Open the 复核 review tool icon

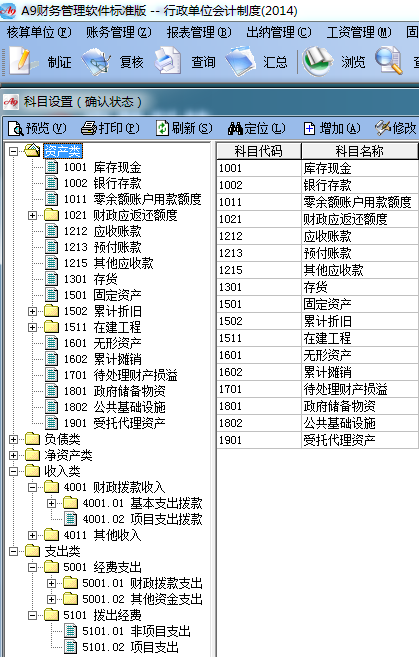(96, 62)
